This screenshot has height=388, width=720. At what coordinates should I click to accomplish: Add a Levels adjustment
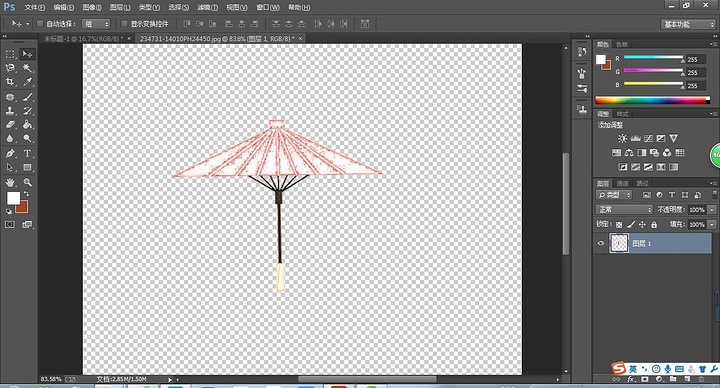636,138
